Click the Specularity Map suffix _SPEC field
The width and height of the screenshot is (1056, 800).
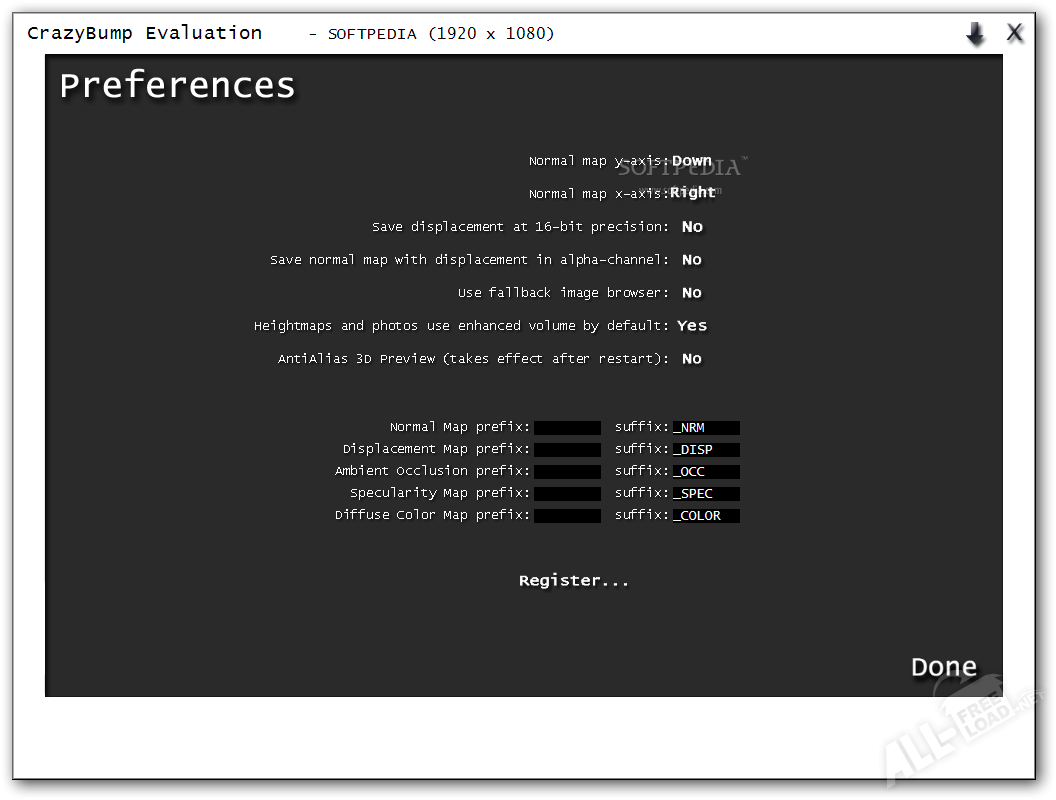coord(706,494)
